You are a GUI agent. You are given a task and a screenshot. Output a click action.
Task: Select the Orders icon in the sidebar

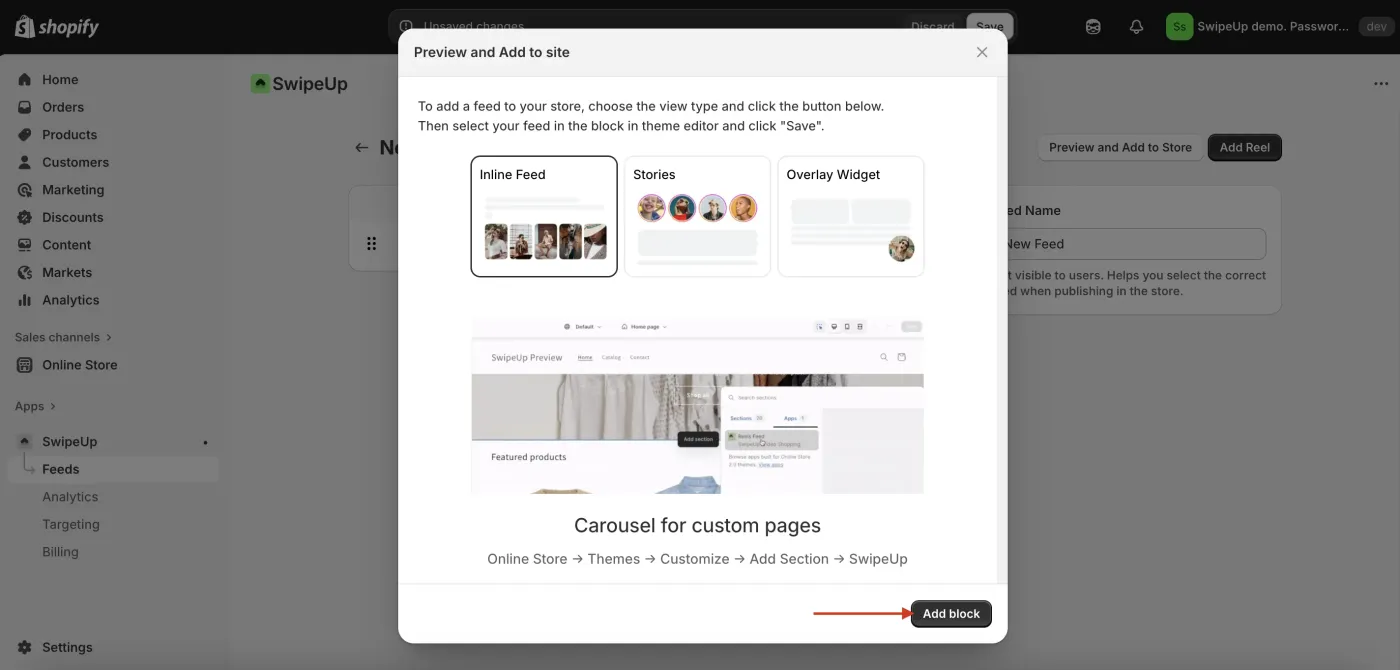point(24,106)
